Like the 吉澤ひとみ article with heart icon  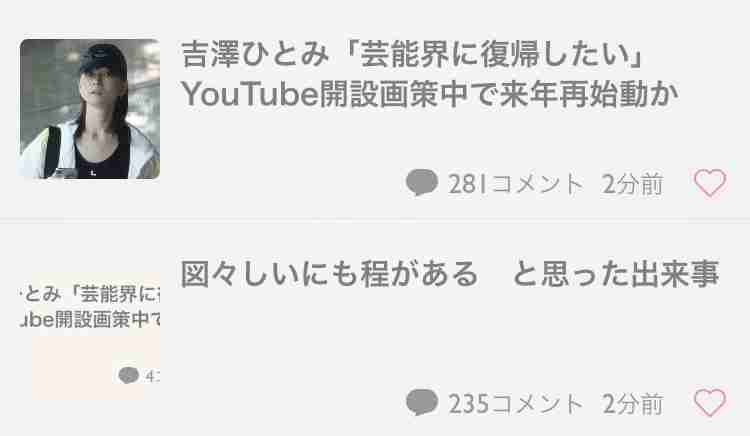coord(710,183)
